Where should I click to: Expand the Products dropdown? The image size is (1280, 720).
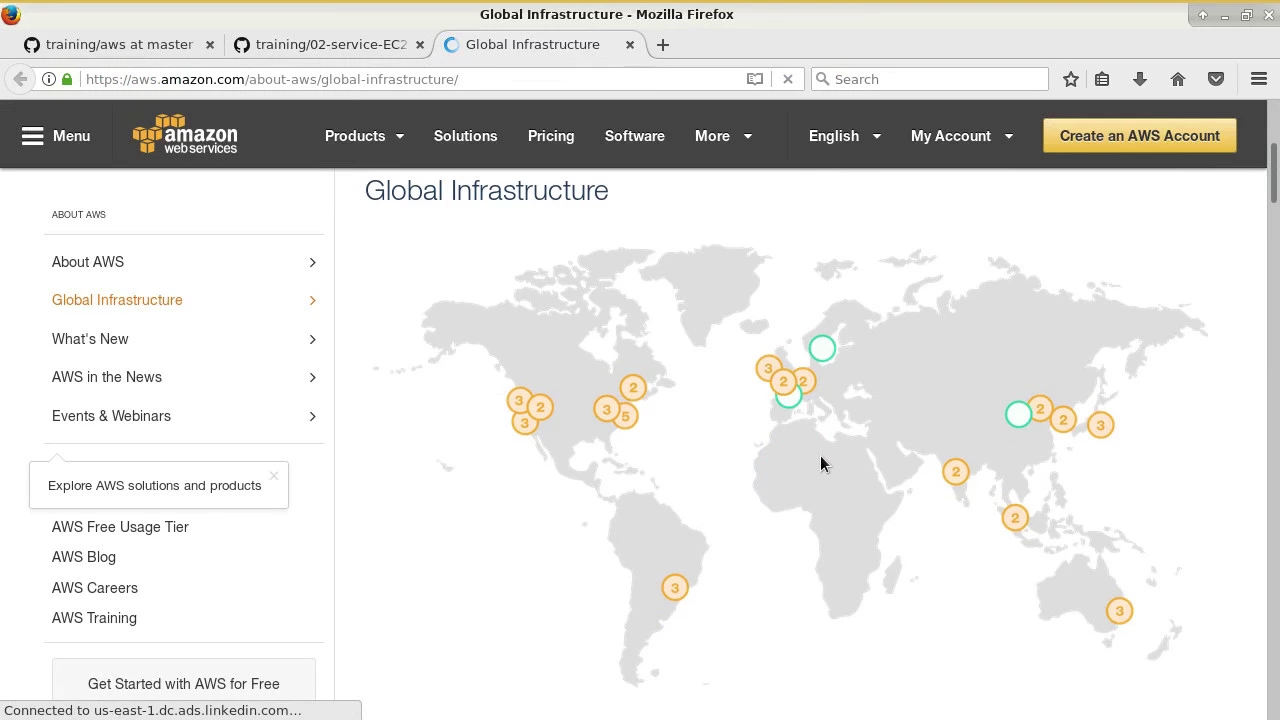coord(364,136)
